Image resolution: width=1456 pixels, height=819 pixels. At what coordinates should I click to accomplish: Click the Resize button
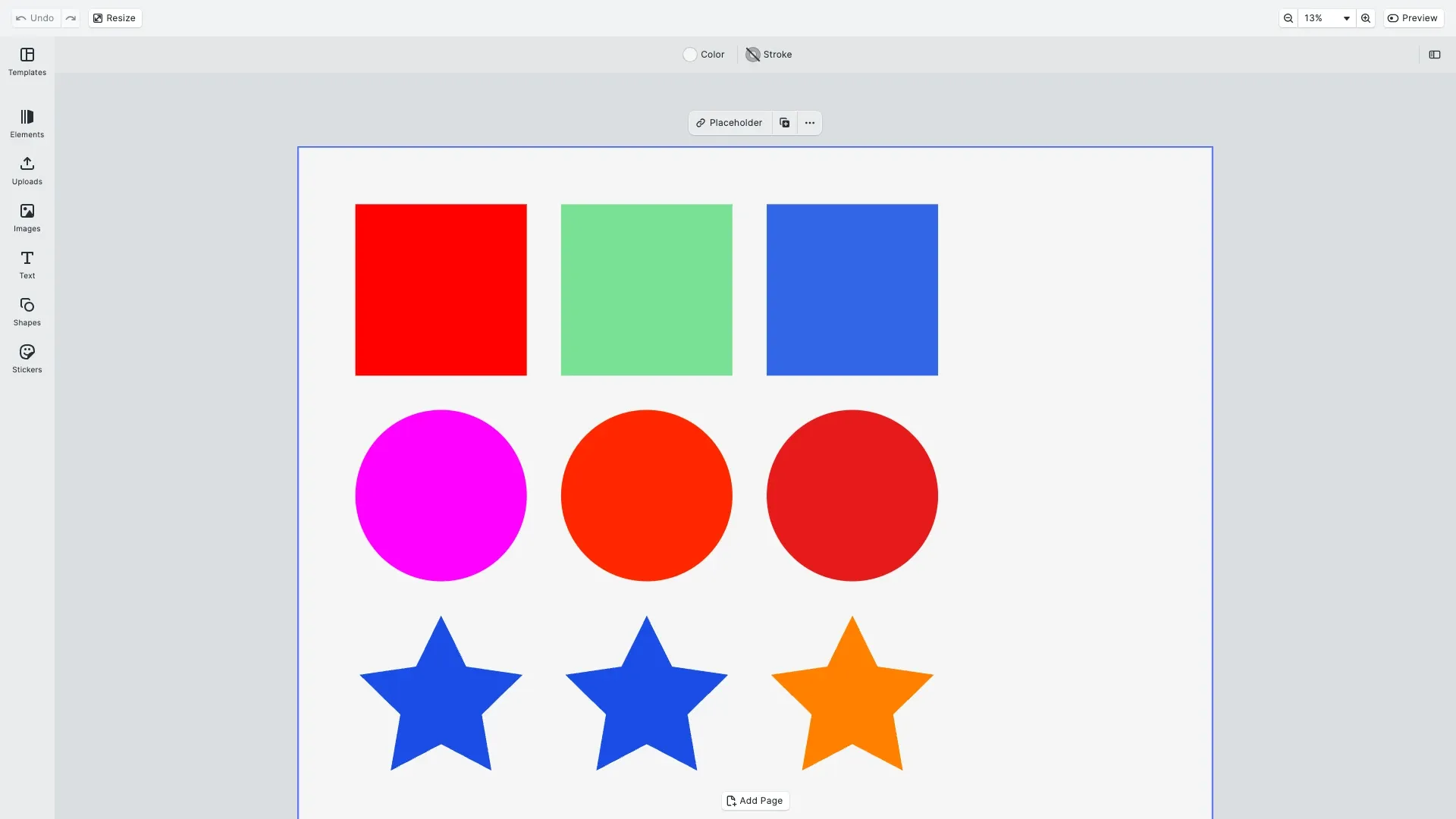coord(115,18)
